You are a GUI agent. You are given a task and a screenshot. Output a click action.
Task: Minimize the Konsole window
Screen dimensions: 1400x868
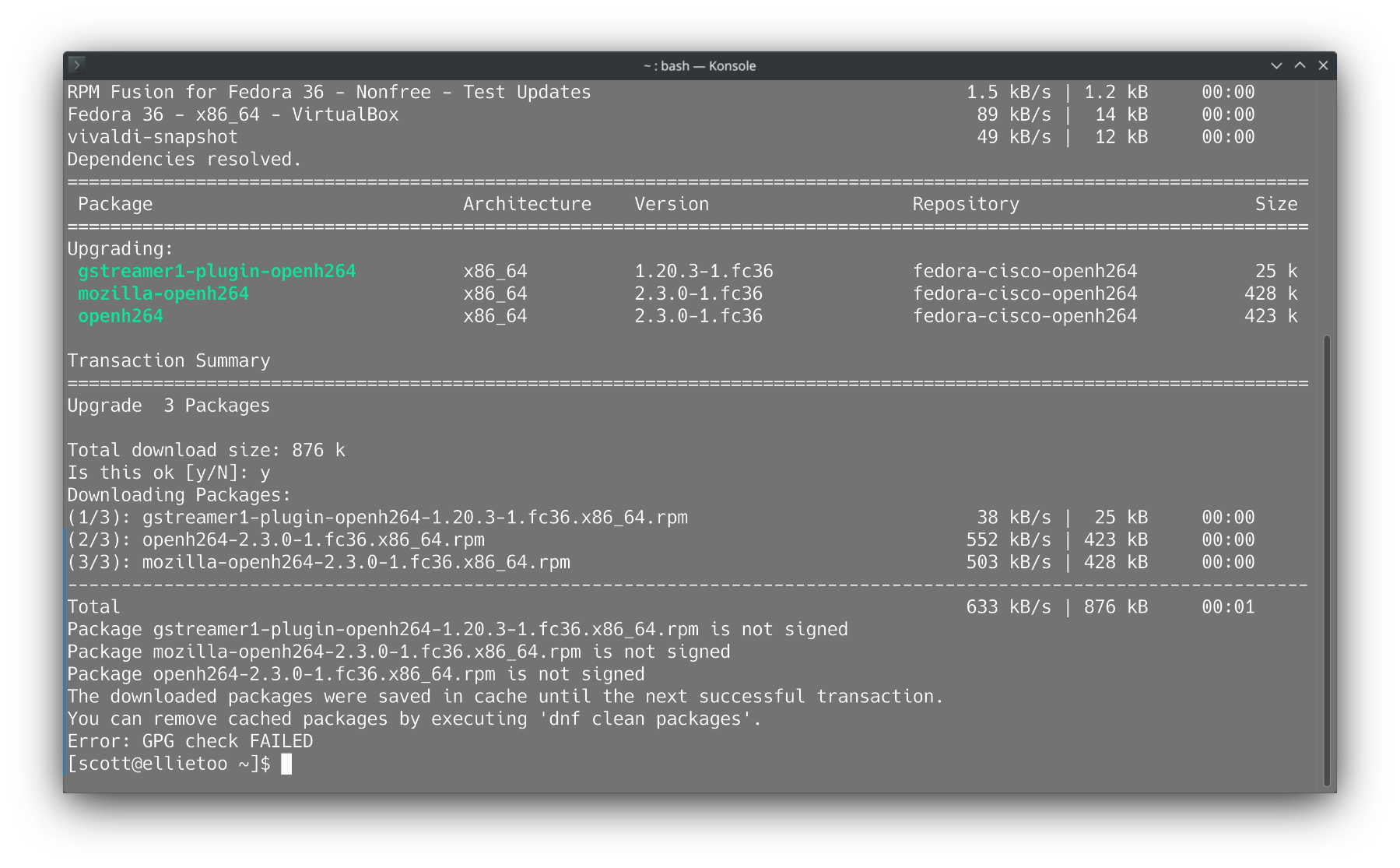point(1276,65)
